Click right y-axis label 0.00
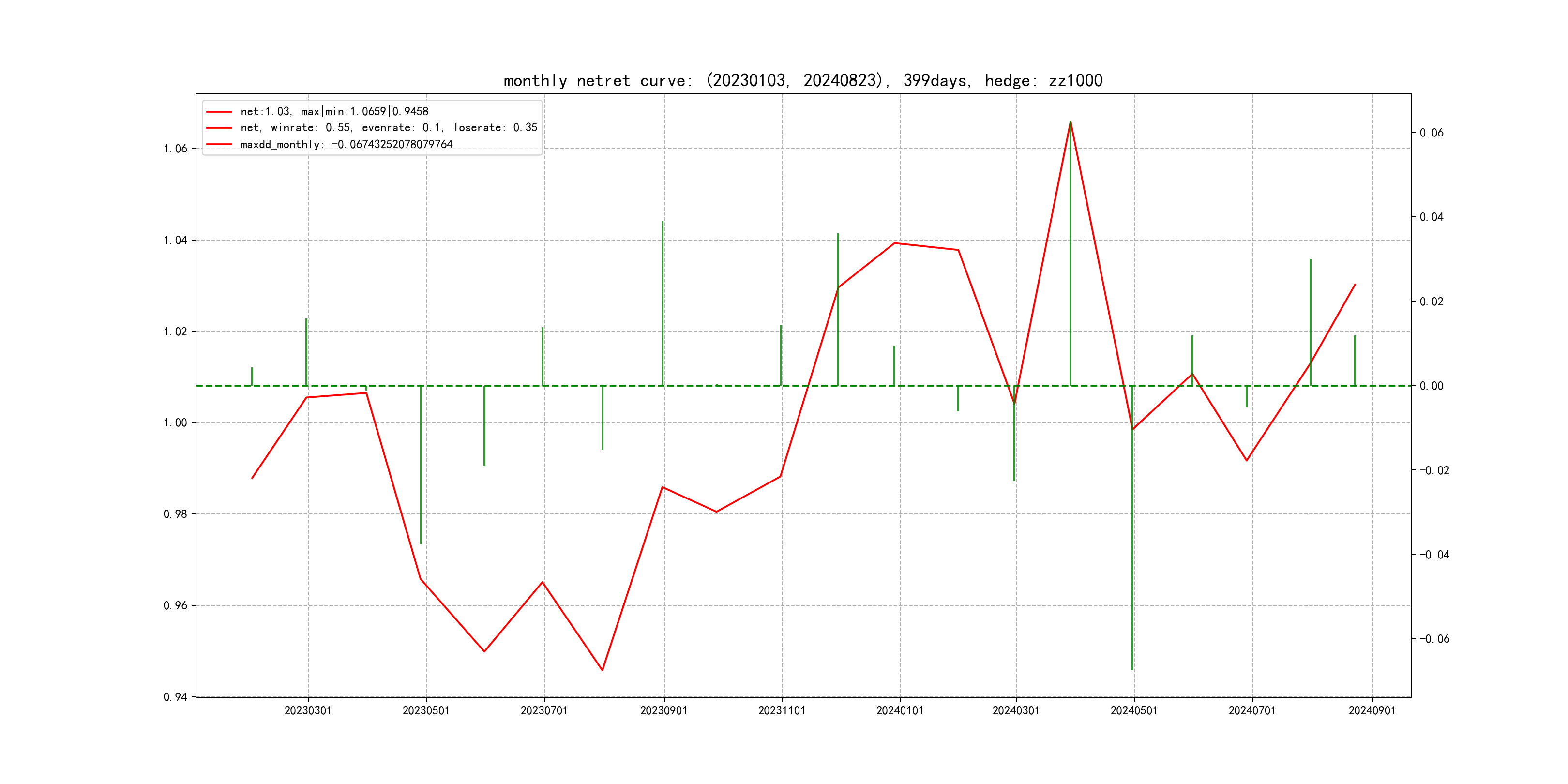This screenshot has width=1568, height=784. point(1432,386)
